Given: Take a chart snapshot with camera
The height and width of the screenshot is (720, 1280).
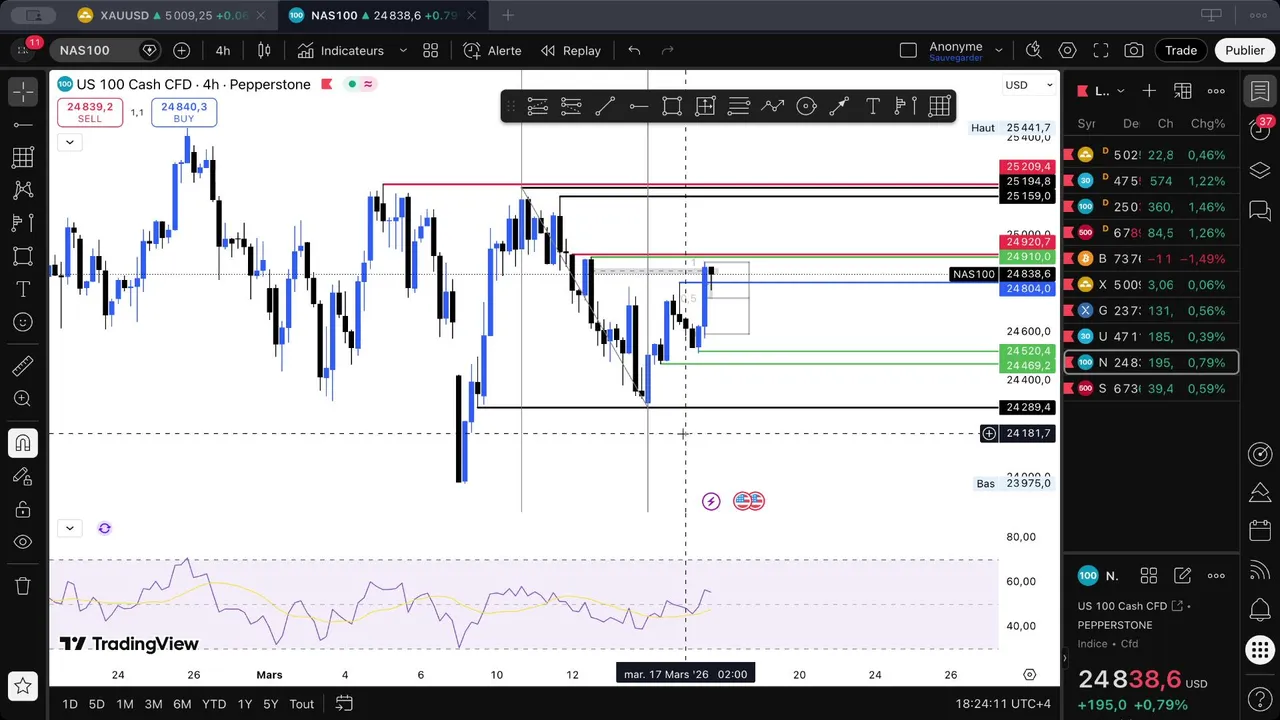Looking at the screenshot, I should coord(1134,50).
